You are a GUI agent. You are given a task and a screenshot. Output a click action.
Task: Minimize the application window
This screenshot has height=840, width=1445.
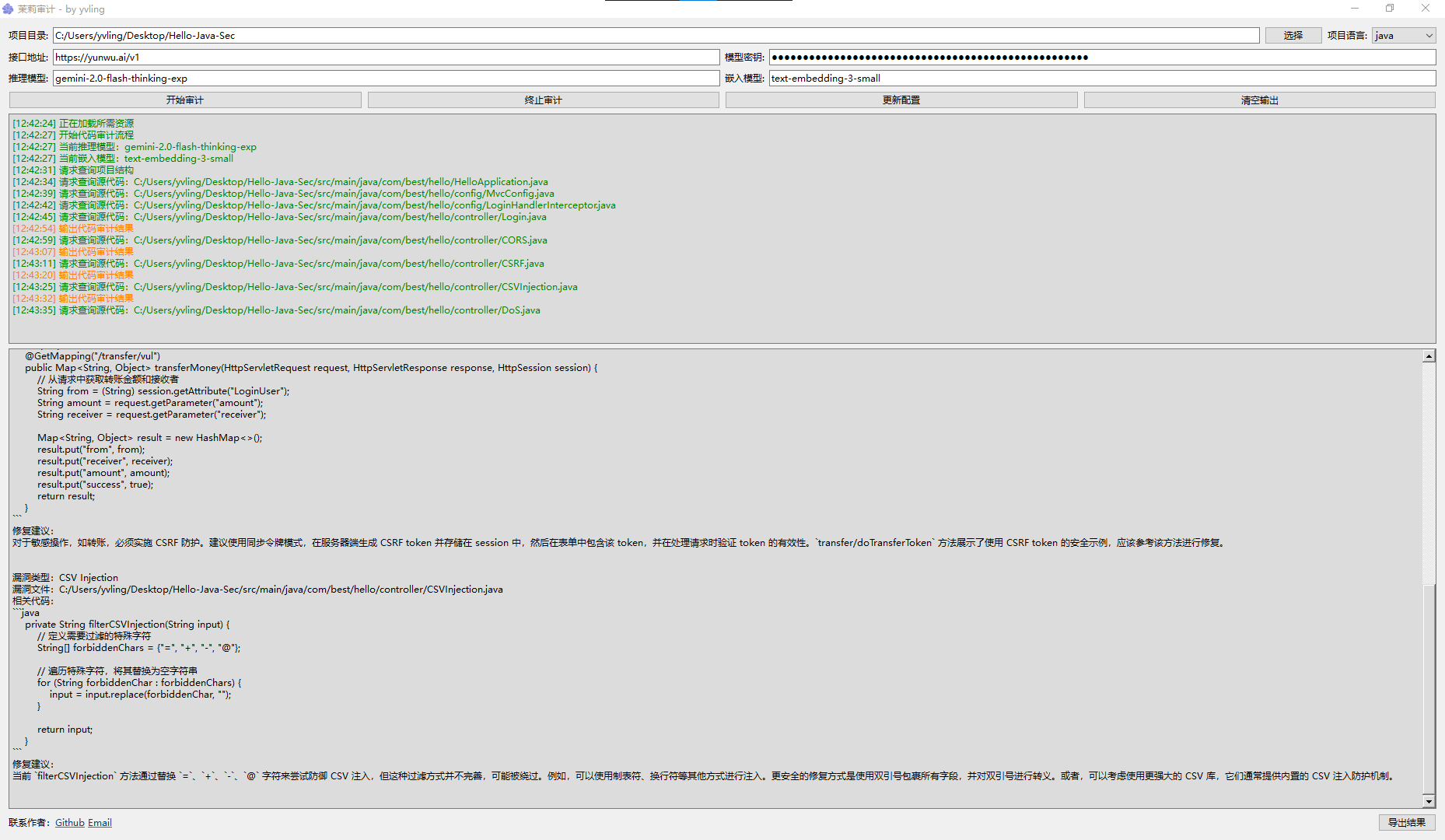[x=1354, y=9]
